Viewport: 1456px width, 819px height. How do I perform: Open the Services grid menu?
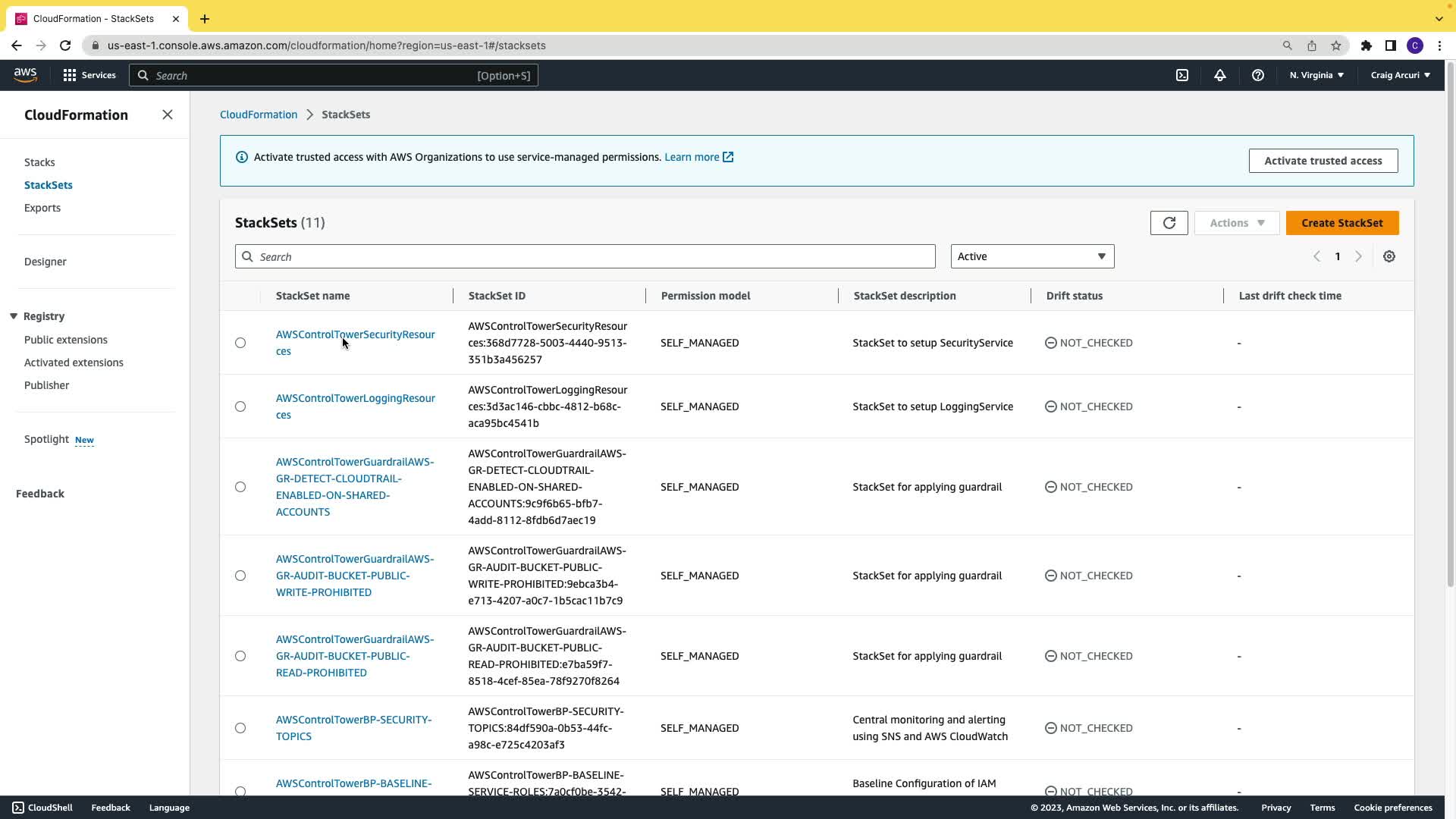(89, 75)
